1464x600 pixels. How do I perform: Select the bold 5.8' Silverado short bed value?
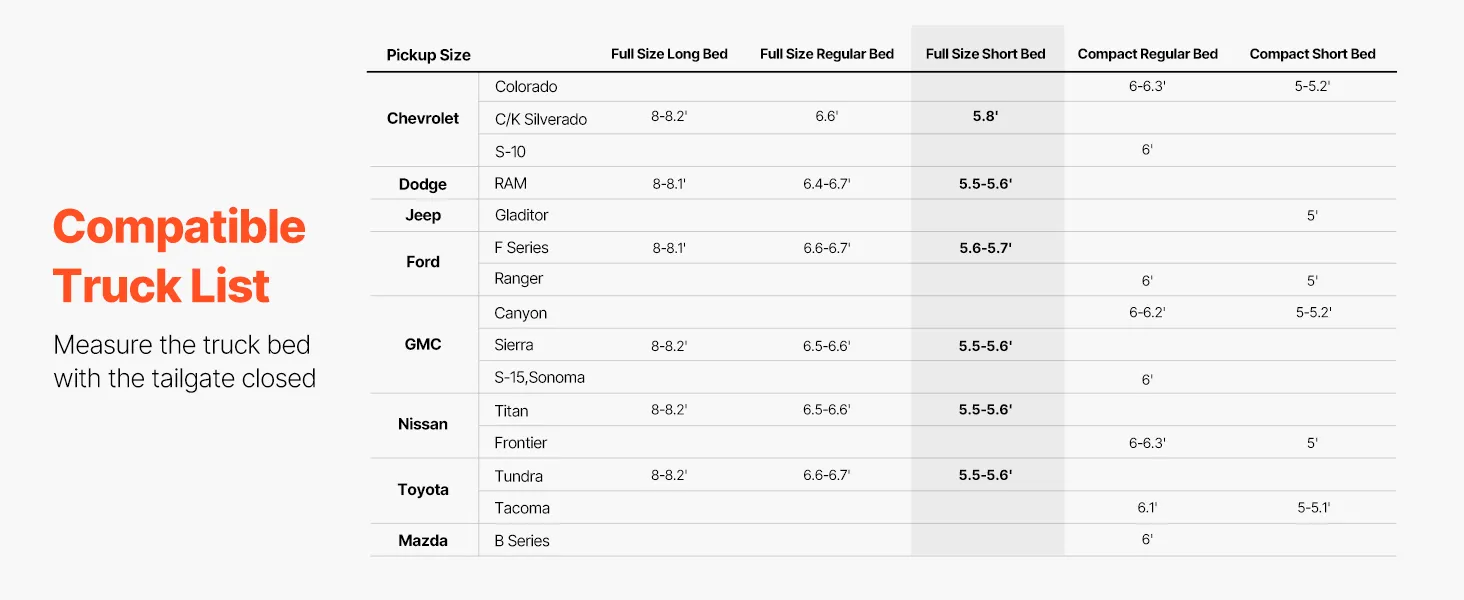coord(985,116)
